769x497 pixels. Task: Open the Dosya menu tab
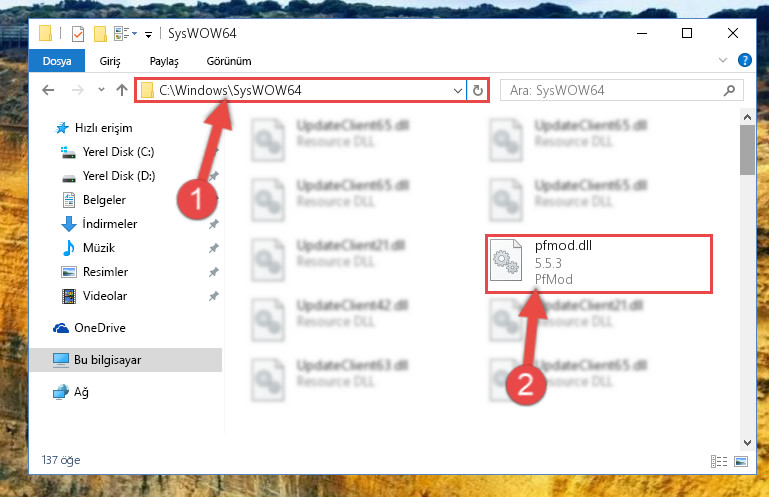coord(57,61)
